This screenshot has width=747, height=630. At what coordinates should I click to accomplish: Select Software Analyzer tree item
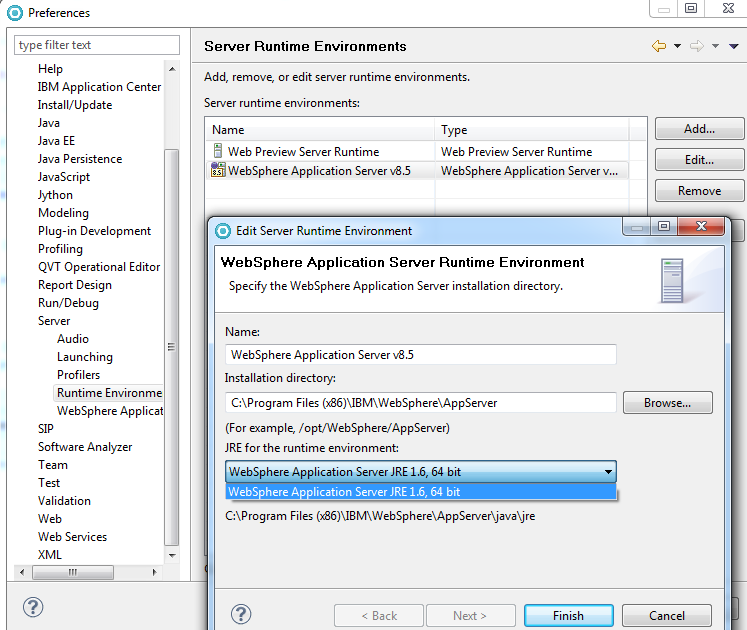[x=85, y=447]
